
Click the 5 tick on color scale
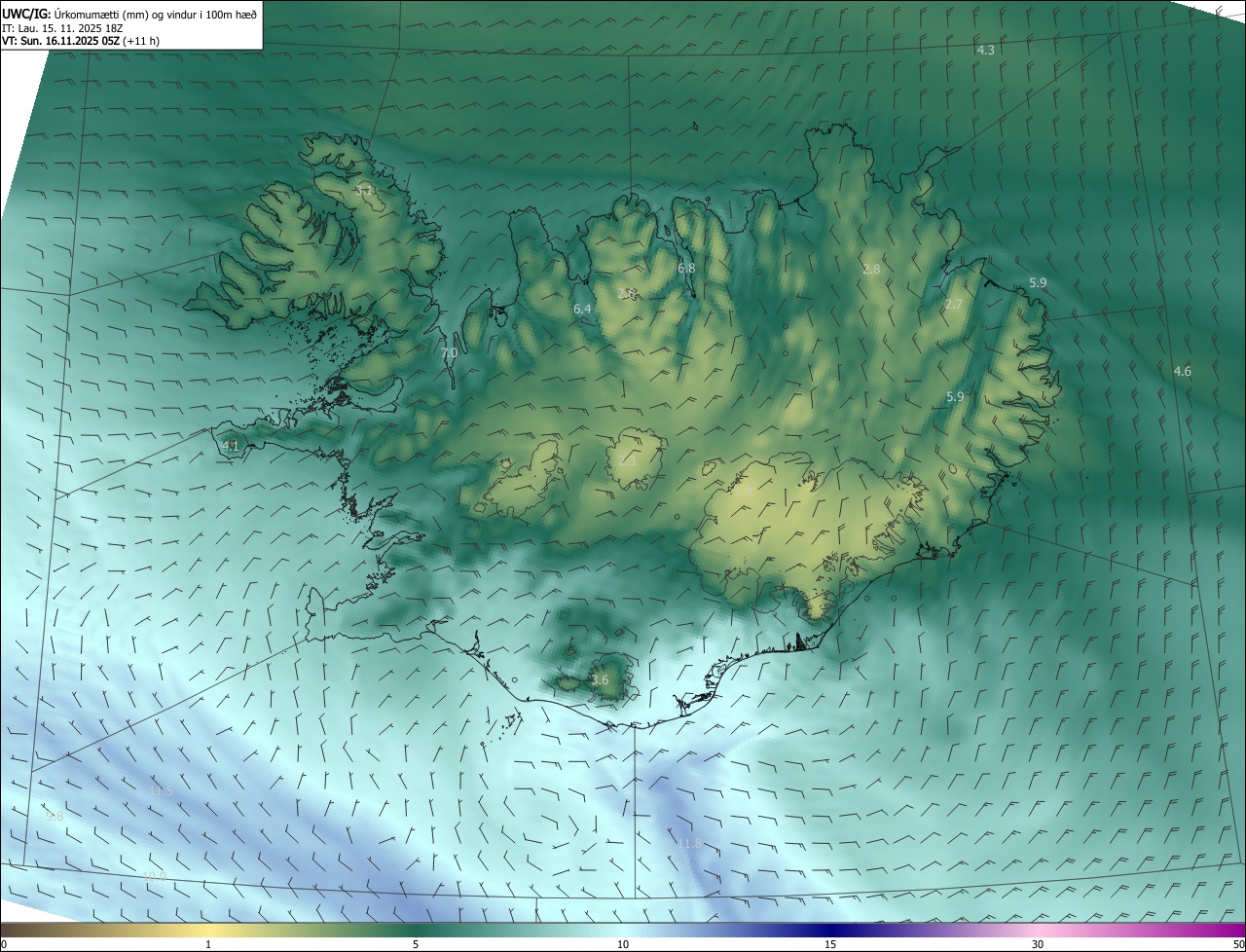[416, 944]
